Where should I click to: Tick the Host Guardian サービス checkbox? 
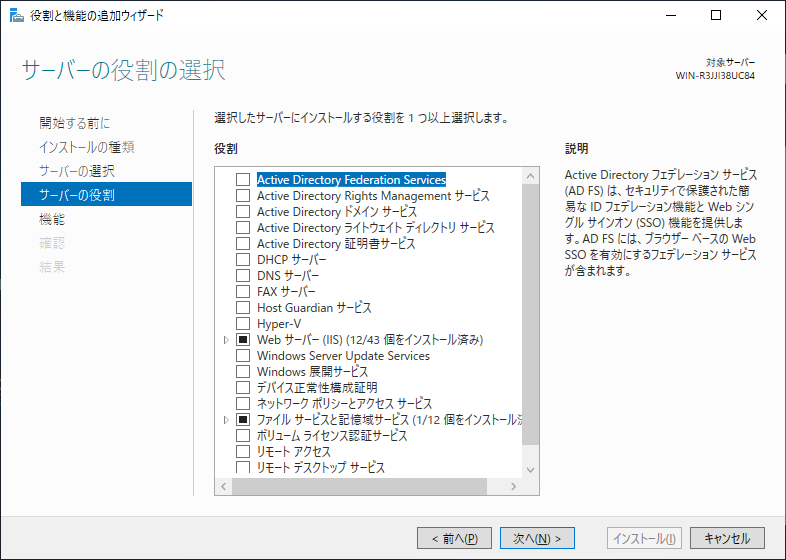pos(243,308)
